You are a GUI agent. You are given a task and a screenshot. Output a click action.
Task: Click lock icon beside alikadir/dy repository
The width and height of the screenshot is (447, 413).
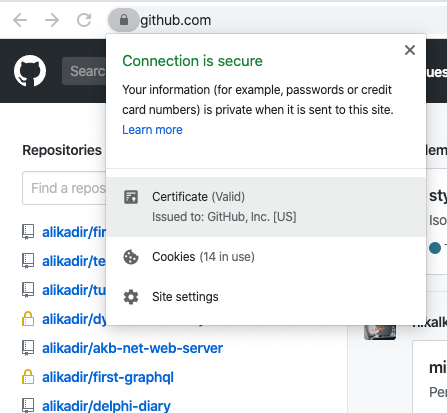click(28, 319)
